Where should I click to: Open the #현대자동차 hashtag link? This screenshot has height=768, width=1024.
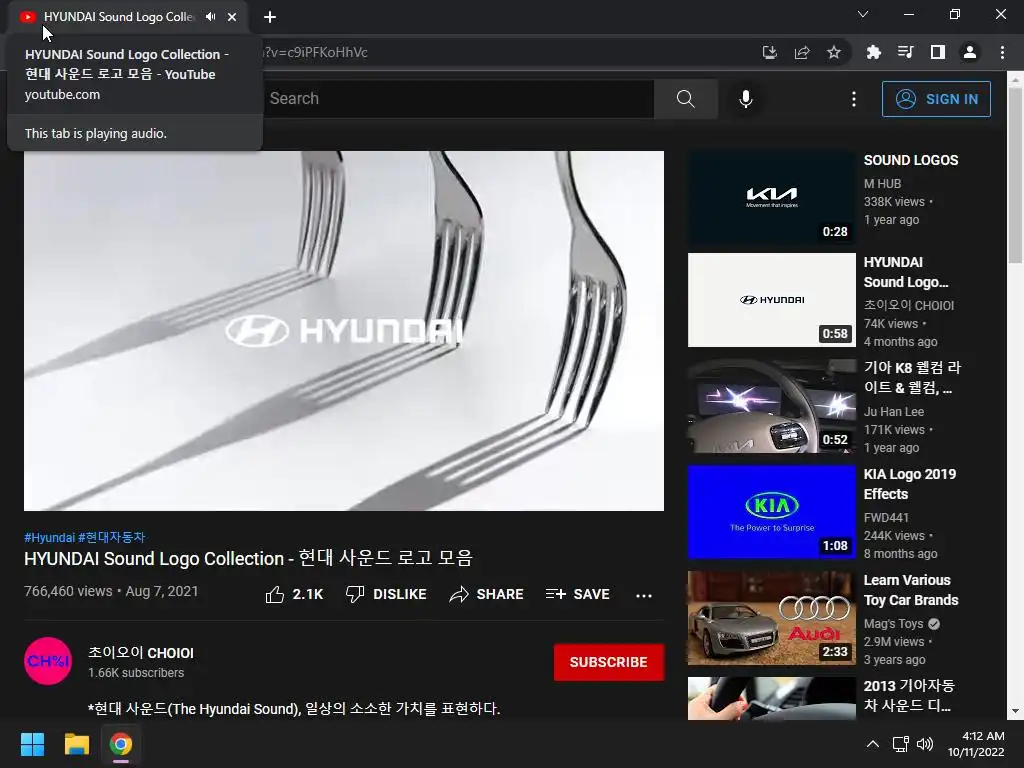(x=112, y=537)
